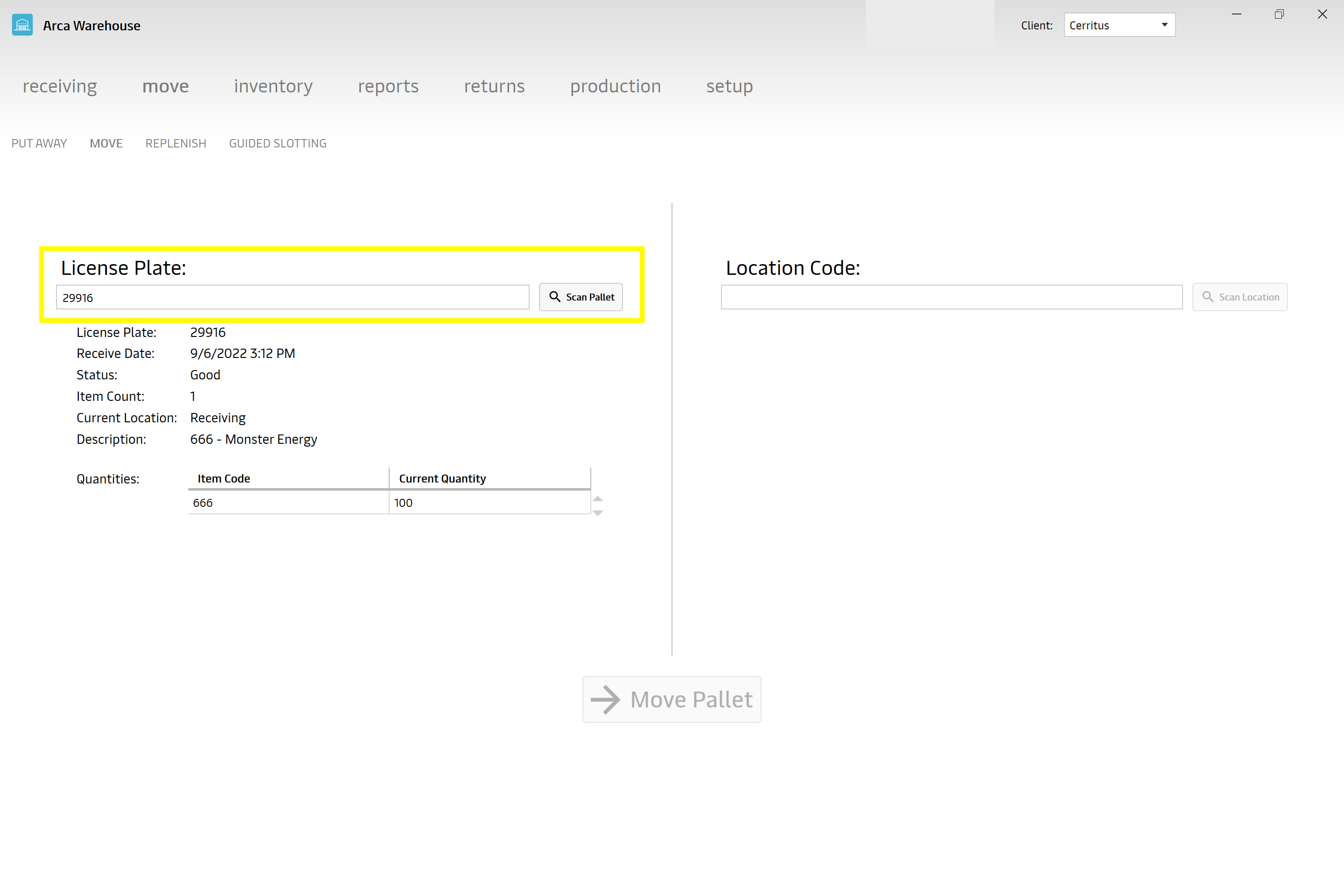Click the REPLENISH toolbar item
Screen dimensions: 1344x896
pos(175,143)
